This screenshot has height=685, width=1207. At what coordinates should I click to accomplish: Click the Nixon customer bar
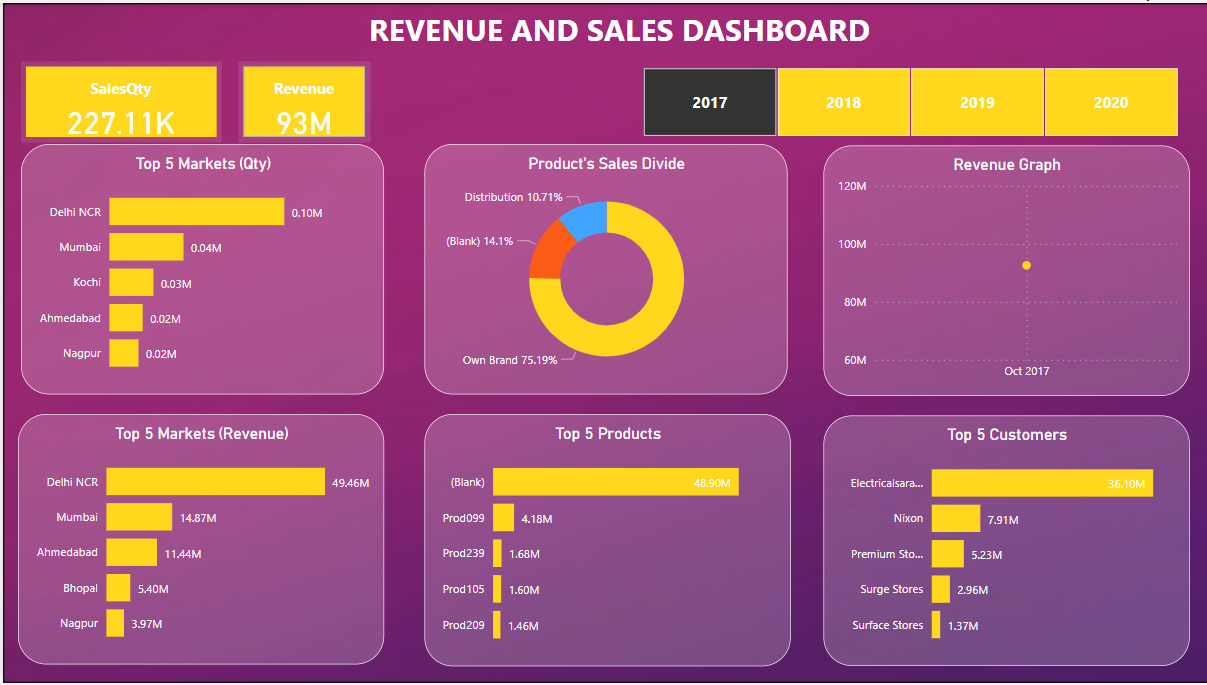point(955,518)
